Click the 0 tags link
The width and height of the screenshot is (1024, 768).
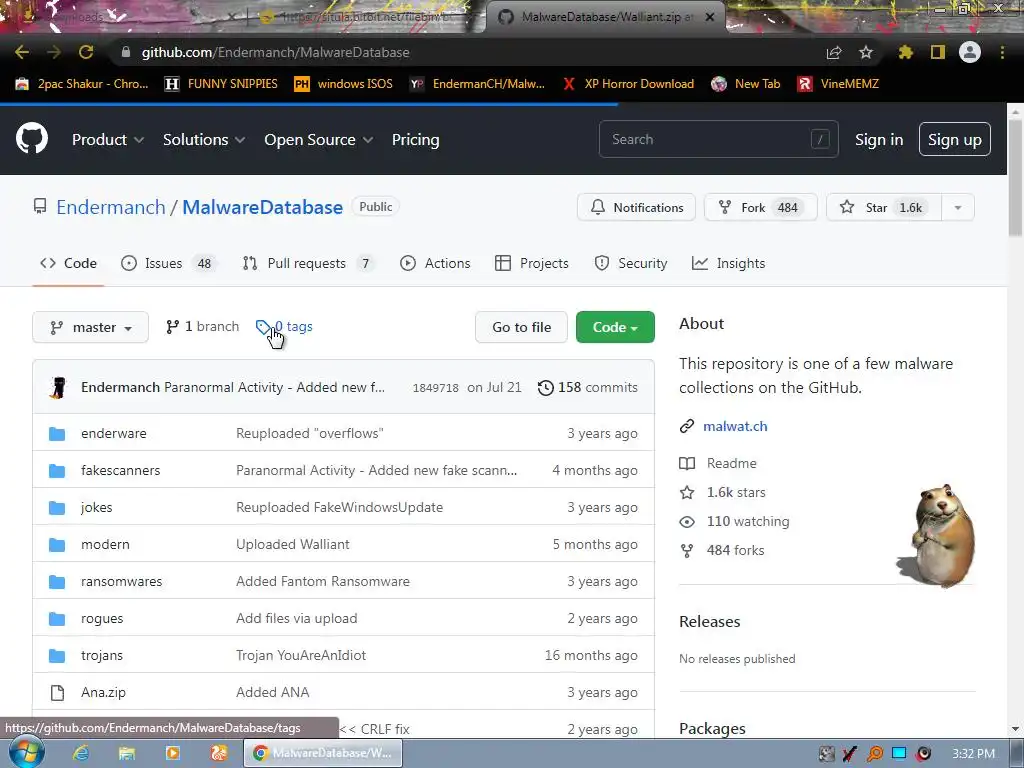coord(284,327)
